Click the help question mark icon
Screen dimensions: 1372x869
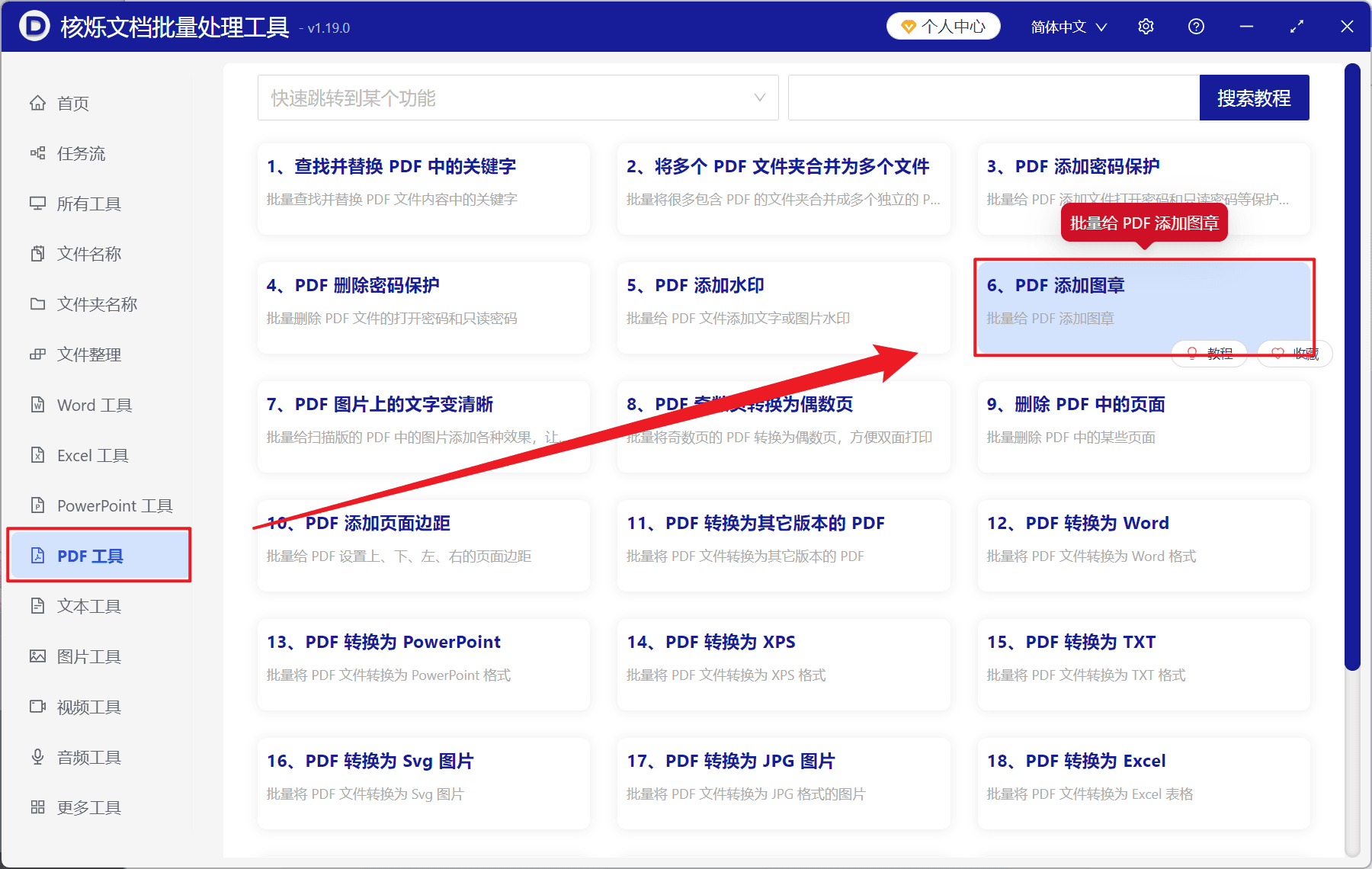(x=1195, y=26)
